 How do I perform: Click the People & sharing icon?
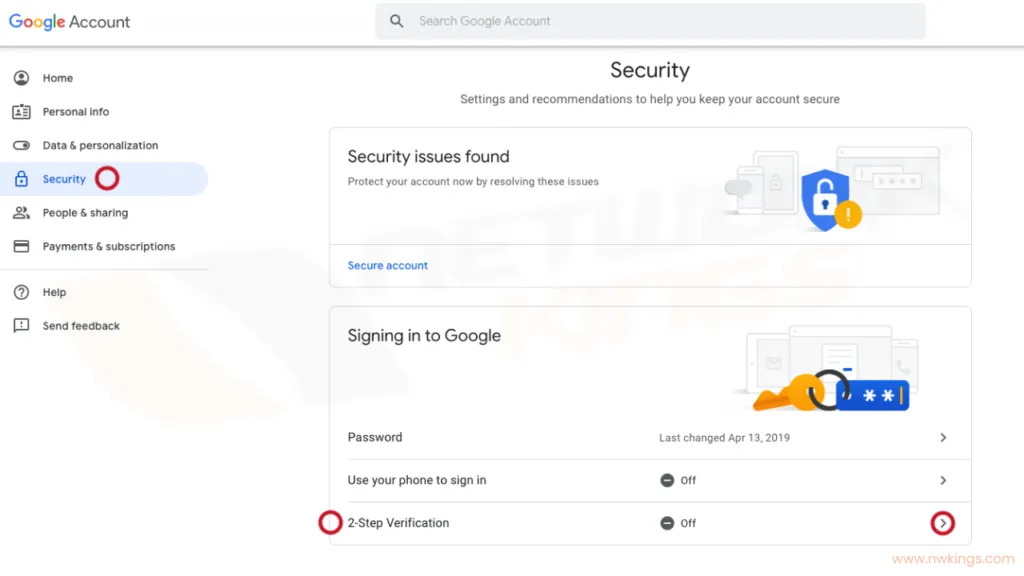(21, 213)
